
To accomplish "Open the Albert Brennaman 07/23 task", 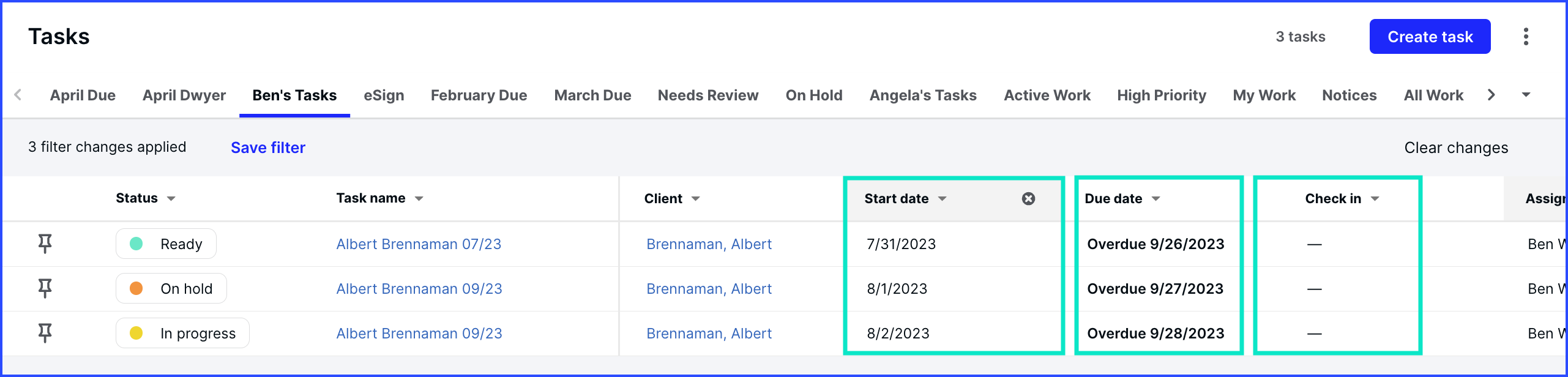I will point(419,244).
